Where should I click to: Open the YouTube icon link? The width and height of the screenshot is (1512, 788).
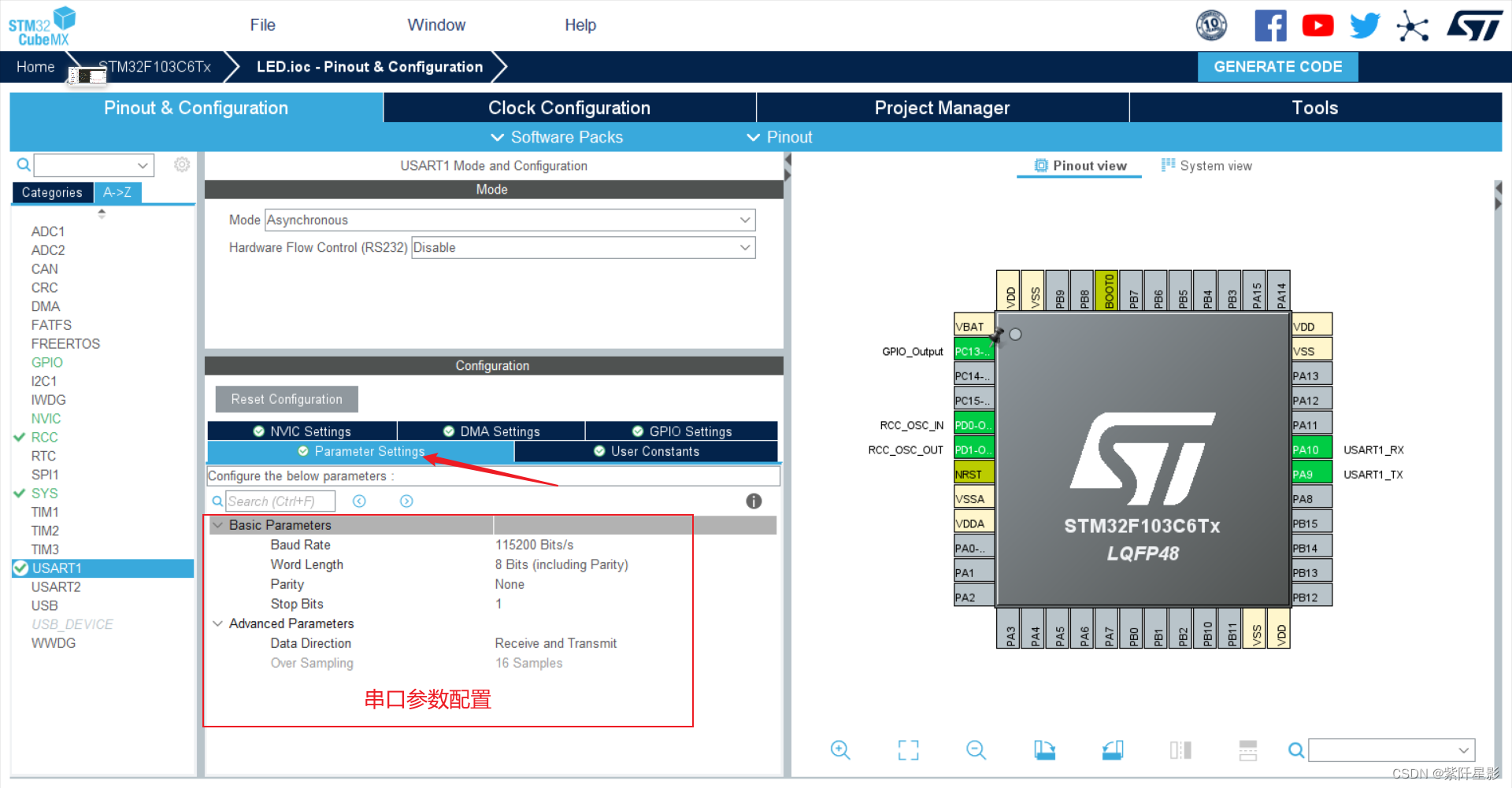(x=1317, y=26)
